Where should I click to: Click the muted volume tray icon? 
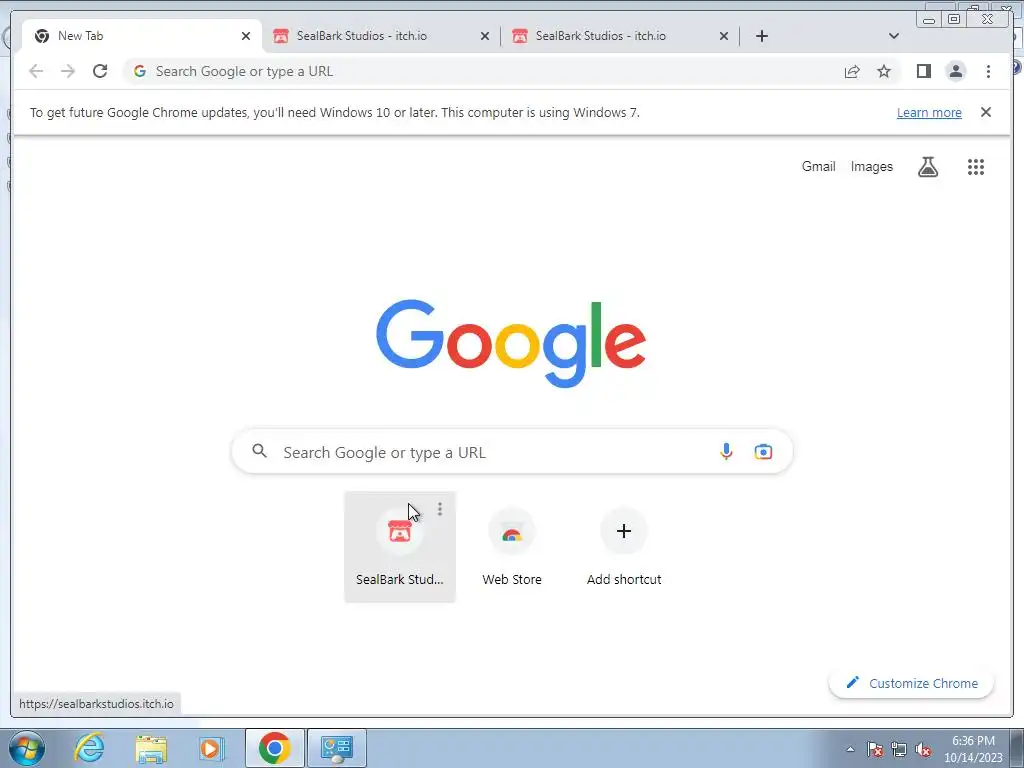coord(923,749)
